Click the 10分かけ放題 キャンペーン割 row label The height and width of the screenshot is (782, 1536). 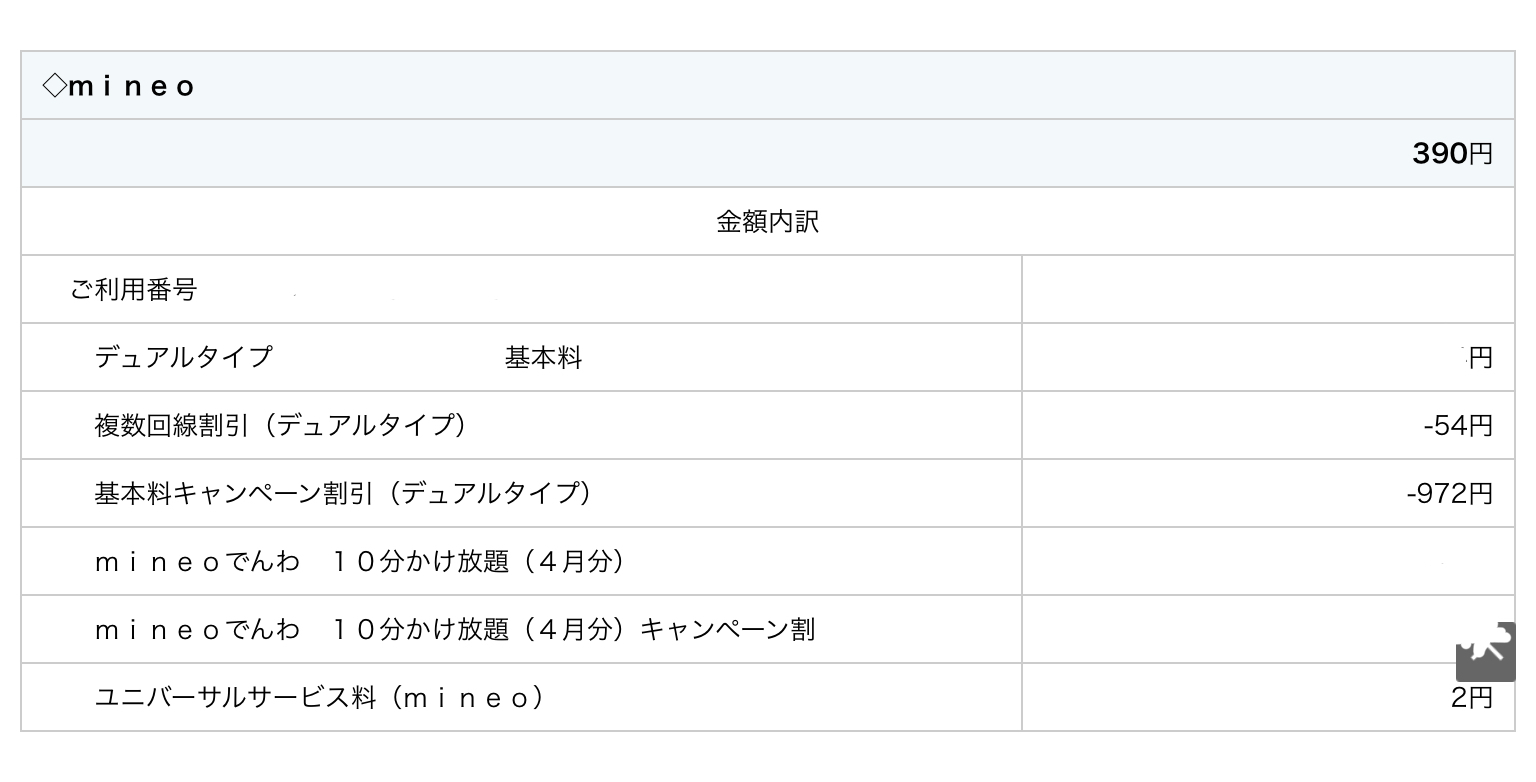[x=455, y=630]
